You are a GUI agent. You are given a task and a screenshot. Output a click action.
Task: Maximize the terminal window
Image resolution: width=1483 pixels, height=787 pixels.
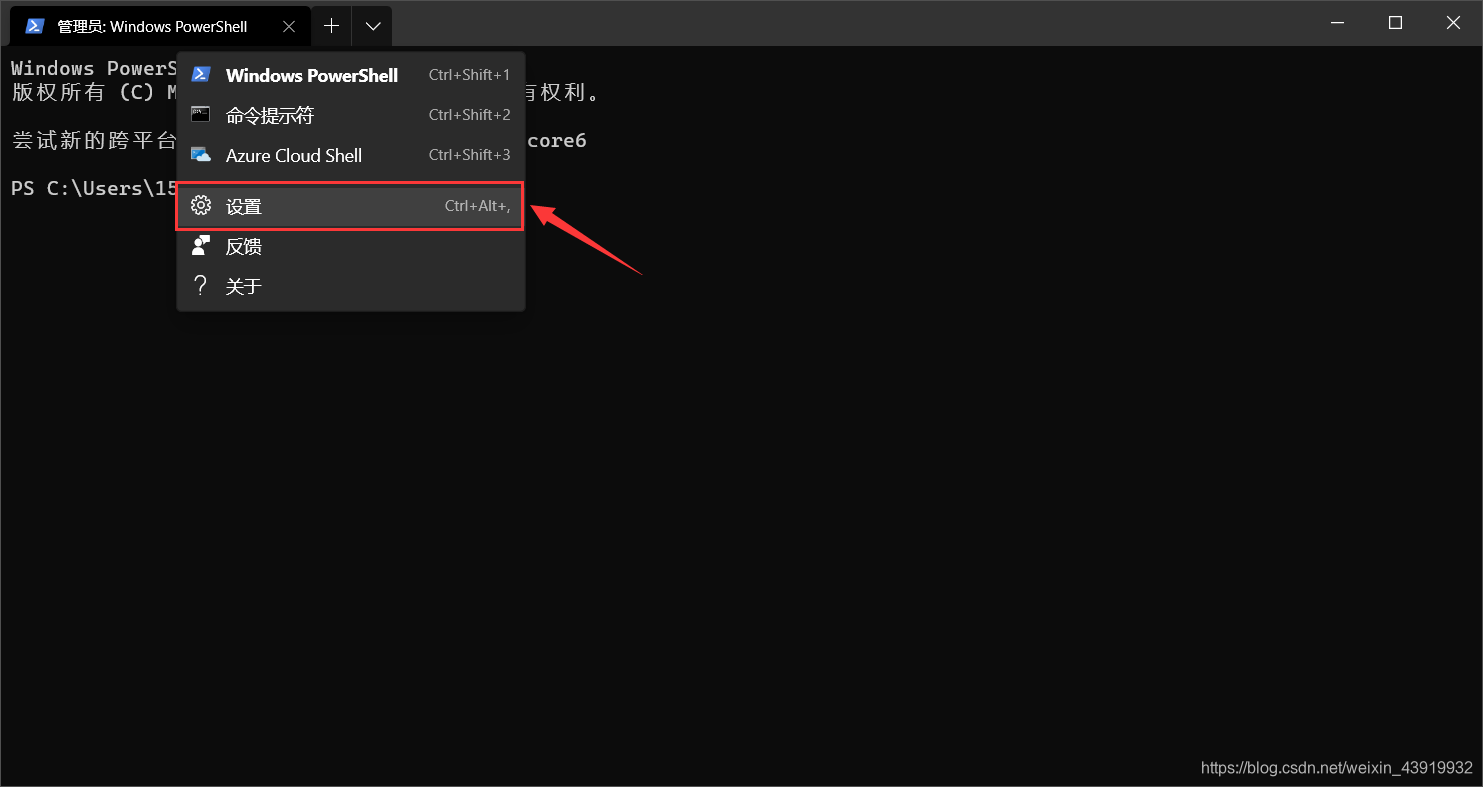pyautogui.click(x=1395, y=23)
